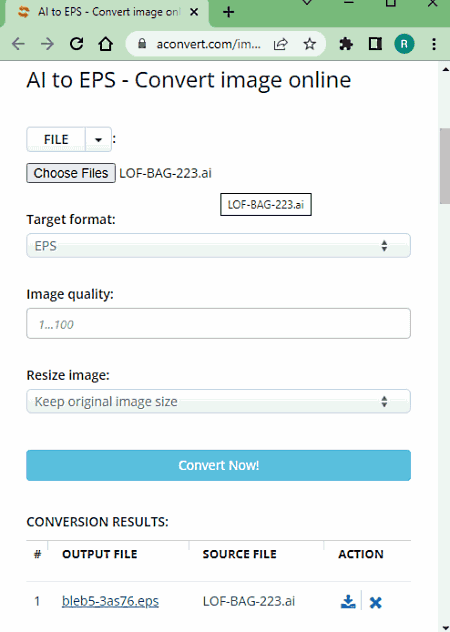
Task: Share this page from the address bar
Action: [x=280, y=44]
